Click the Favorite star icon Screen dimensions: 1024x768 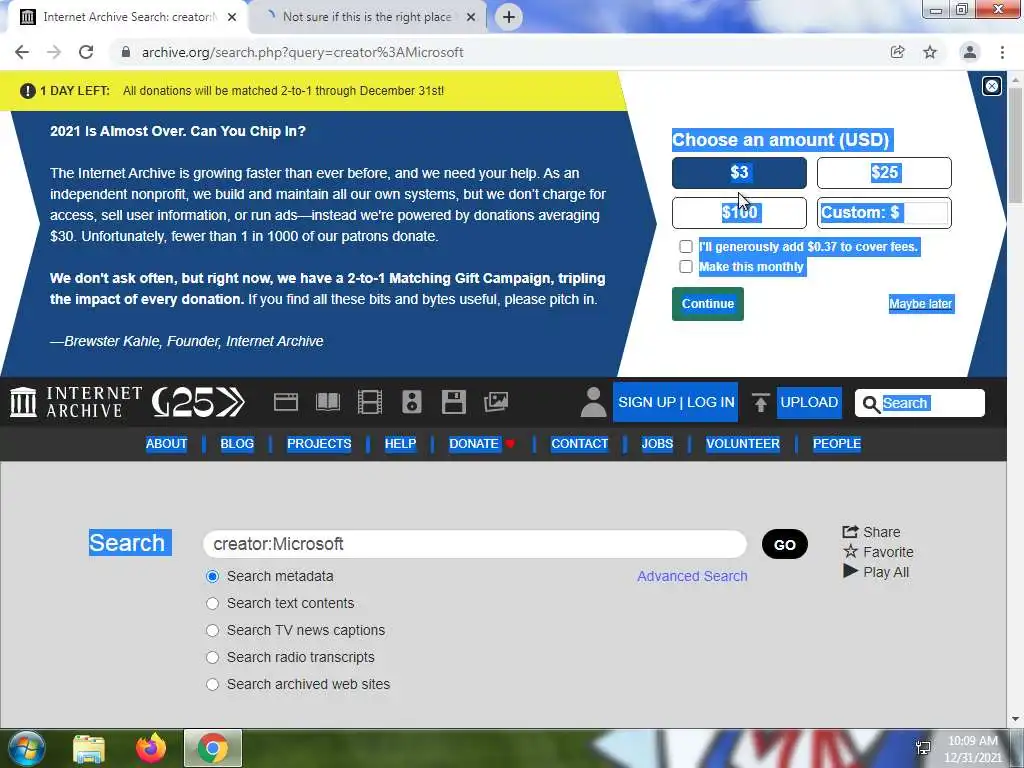(850, 552)
